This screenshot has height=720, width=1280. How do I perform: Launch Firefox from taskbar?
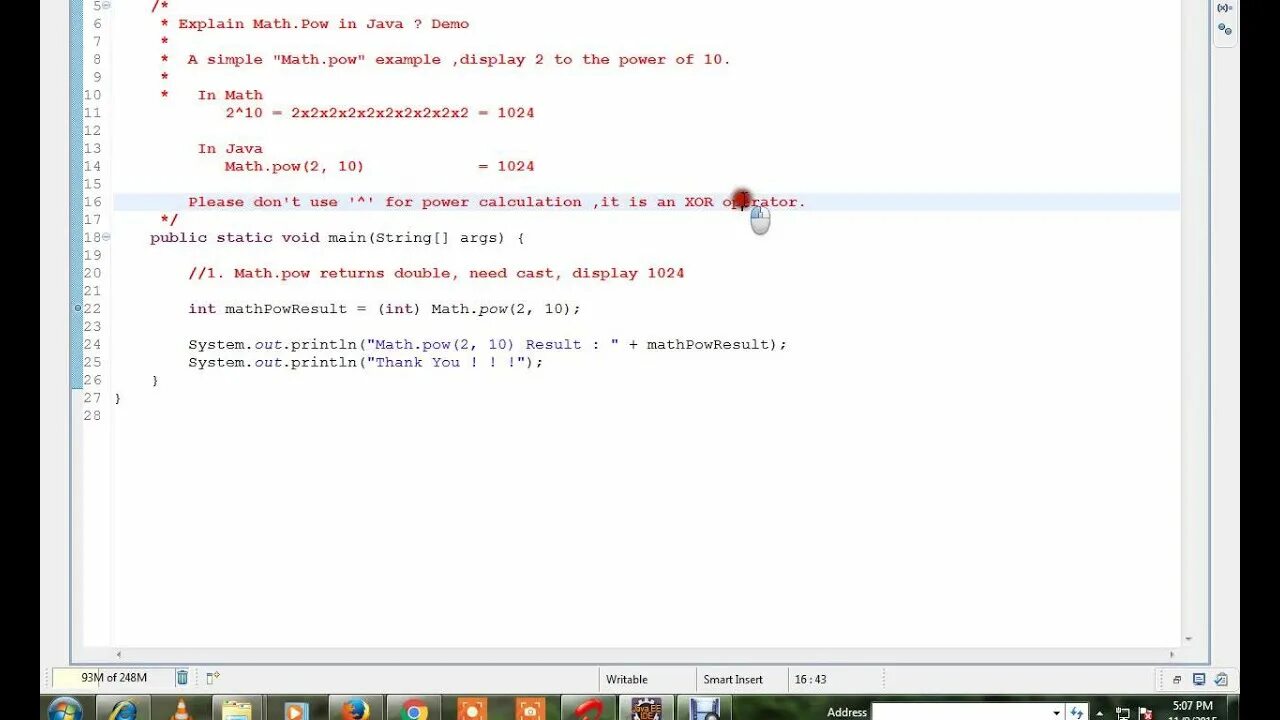(x=355, y=709)
